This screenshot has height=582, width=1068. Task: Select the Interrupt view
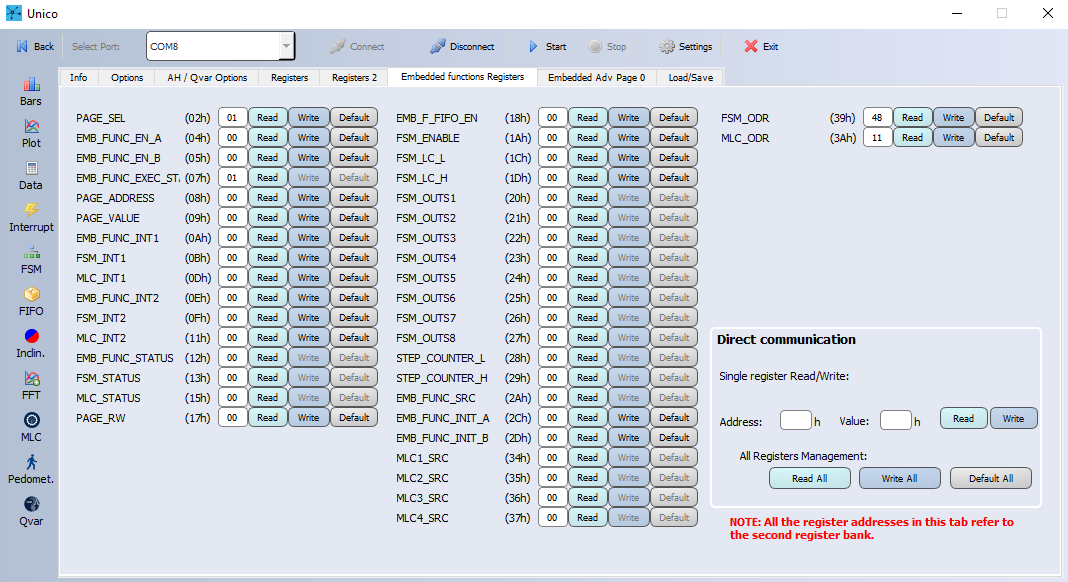click(31, 216)
